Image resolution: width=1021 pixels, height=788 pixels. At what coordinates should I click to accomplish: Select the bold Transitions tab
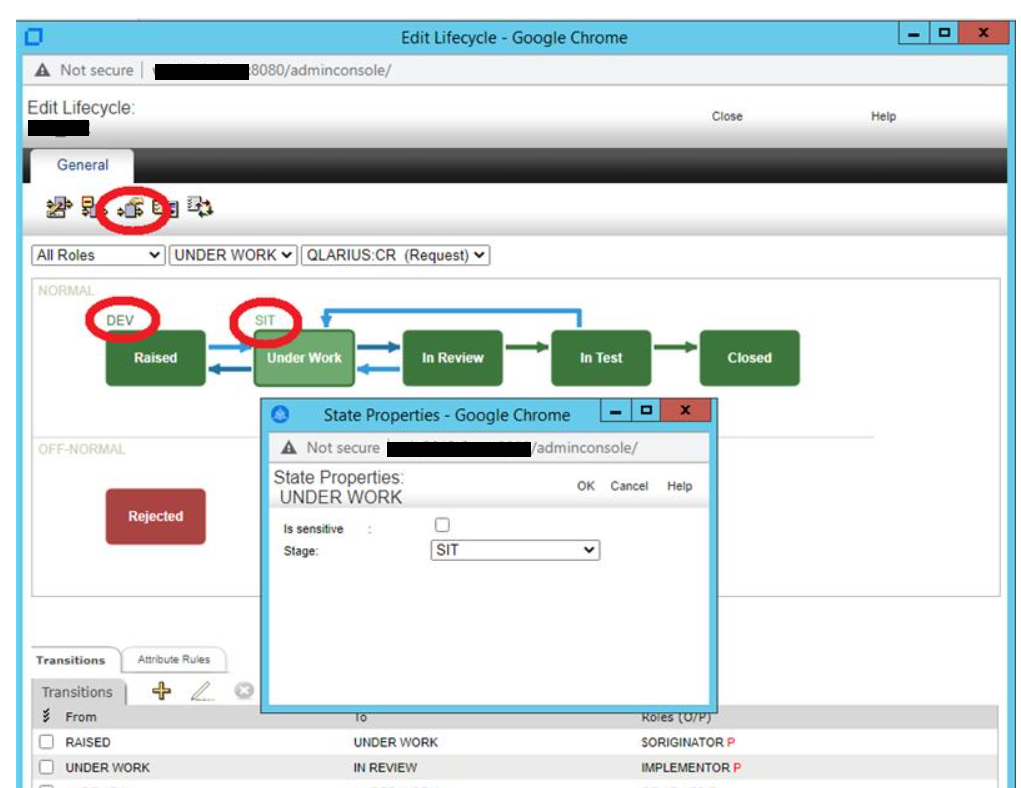pos(70,660)
